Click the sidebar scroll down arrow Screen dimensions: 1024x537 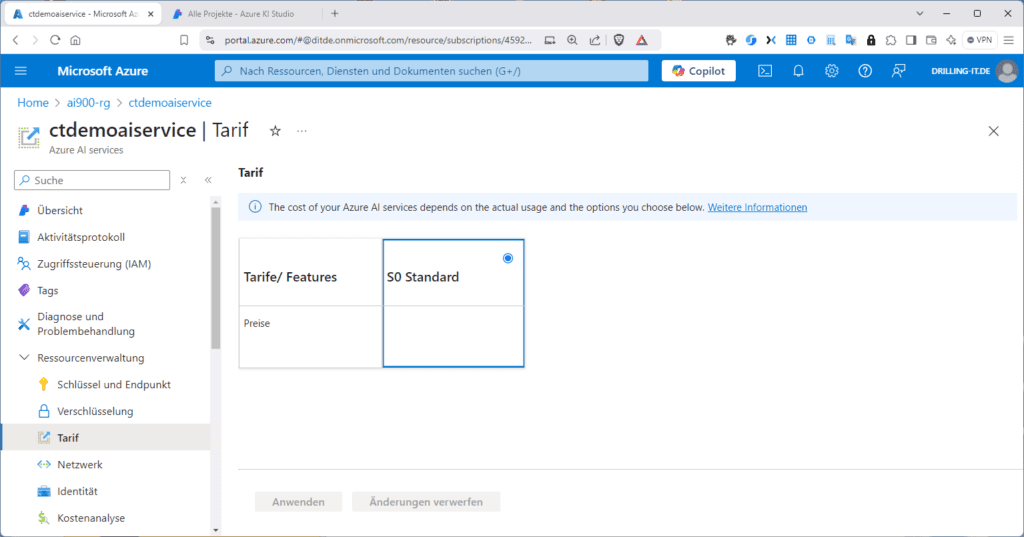[216, 530]
